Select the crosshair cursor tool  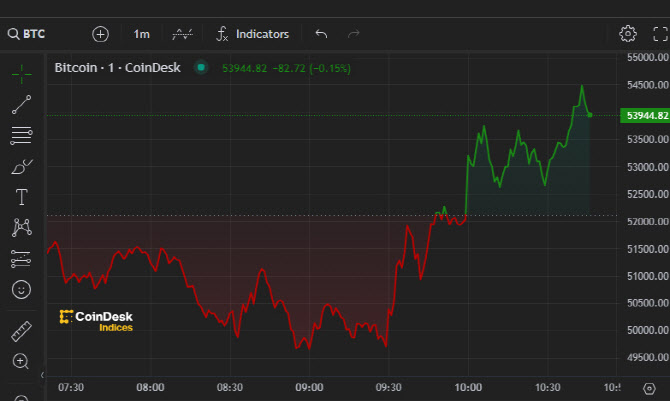[21, 74]
